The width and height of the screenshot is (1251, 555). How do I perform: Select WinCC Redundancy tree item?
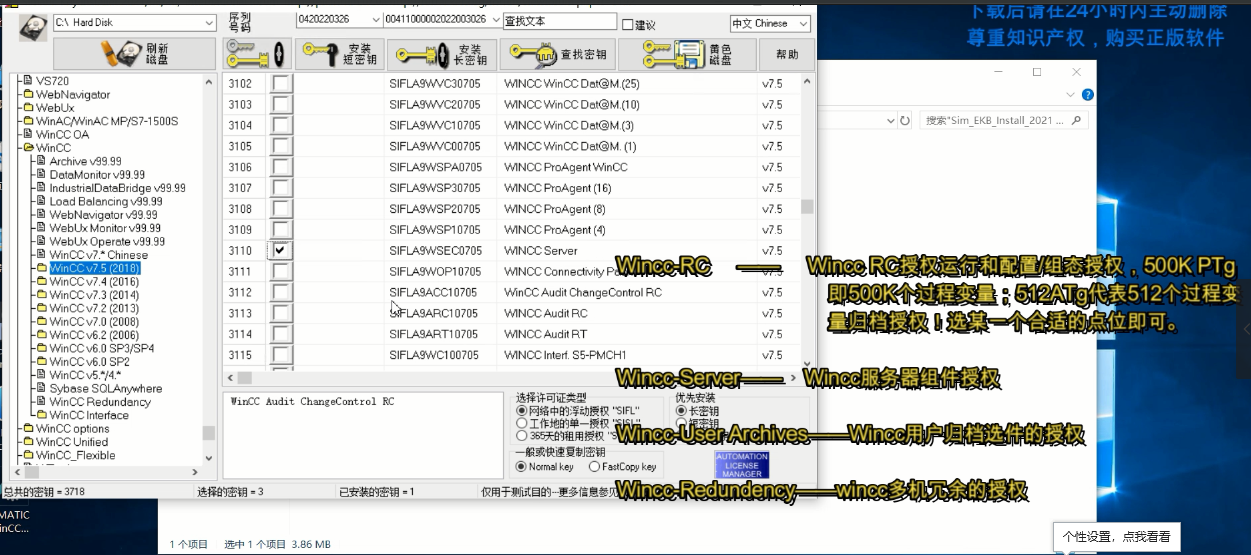100,402
